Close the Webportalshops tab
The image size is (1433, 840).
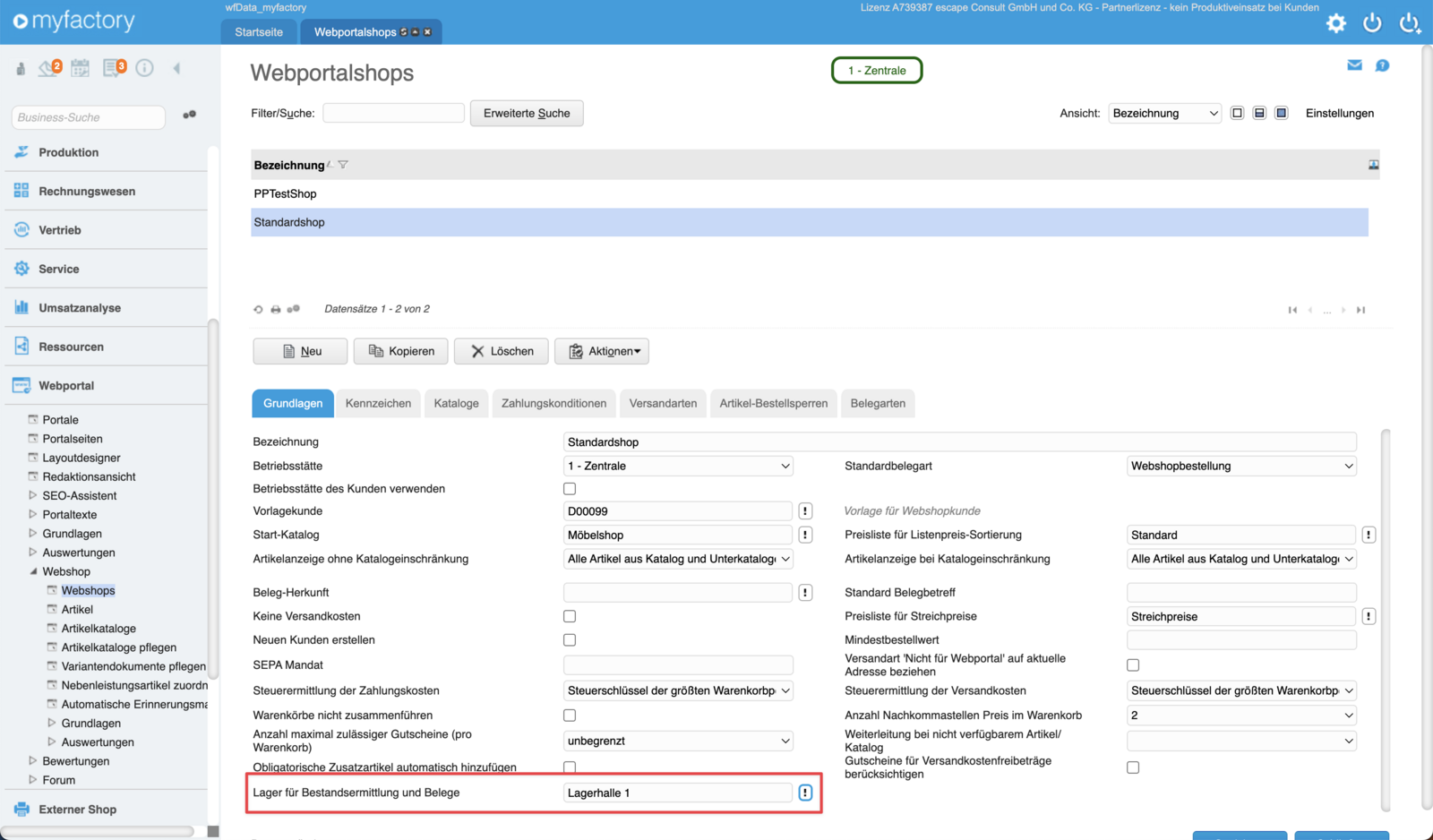[x=427, y=32]
